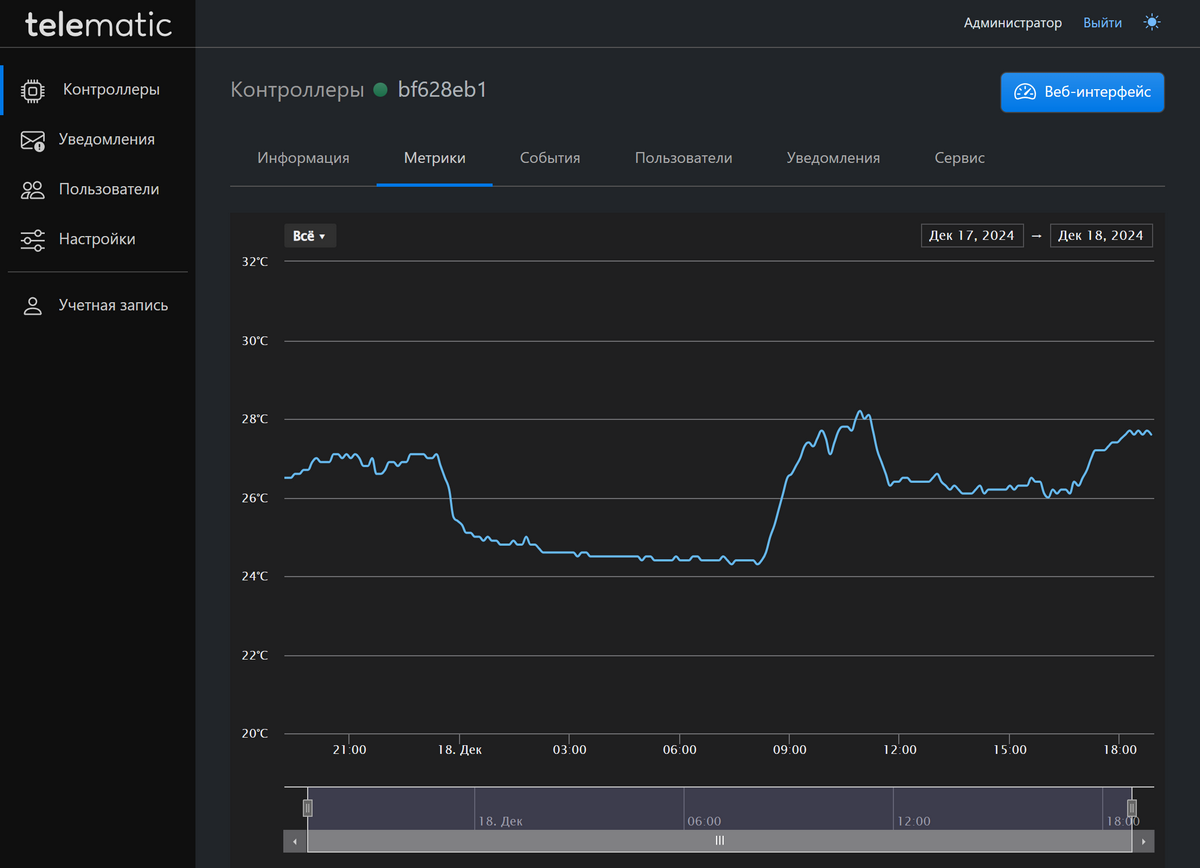Click the Учетная запись person icon
The height and width of the screenshot is (868, 1200).
33,306
